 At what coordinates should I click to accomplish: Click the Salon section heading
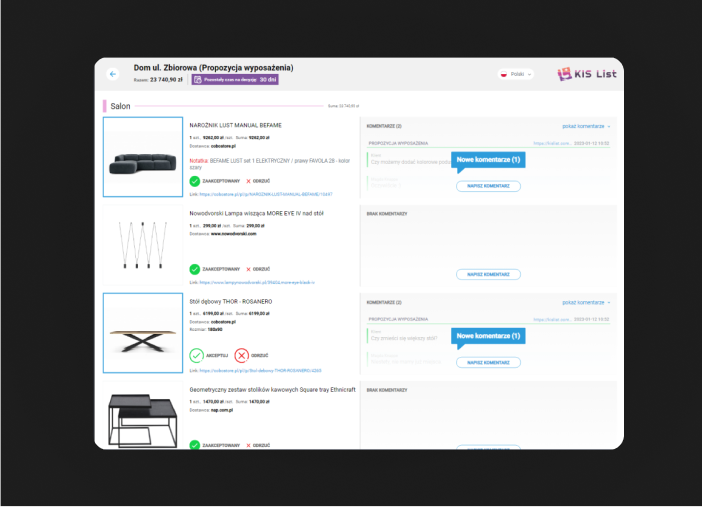pos(120,106)
